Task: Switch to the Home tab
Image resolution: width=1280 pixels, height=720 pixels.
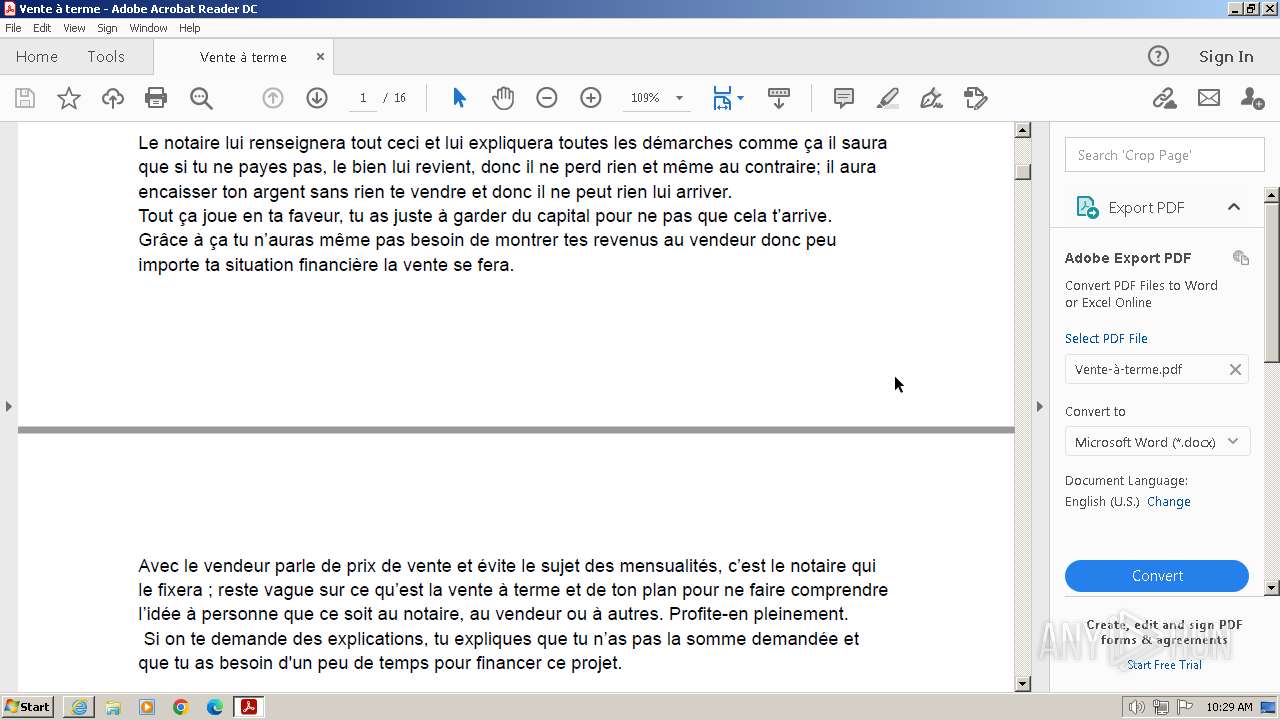Action: point(37,57)
